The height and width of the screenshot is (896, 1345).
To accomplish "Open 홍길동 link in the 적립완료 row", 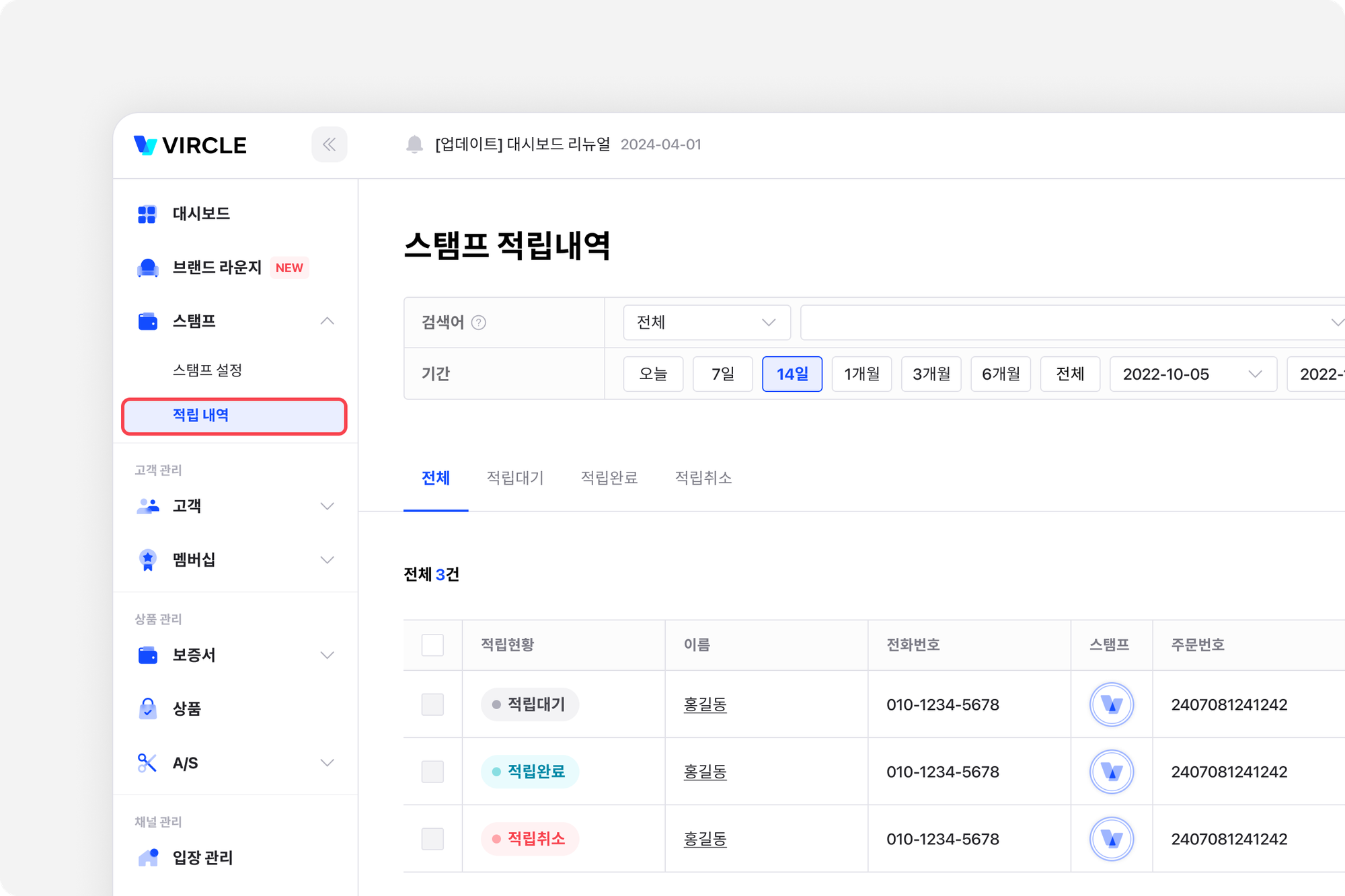I will 705,772.
